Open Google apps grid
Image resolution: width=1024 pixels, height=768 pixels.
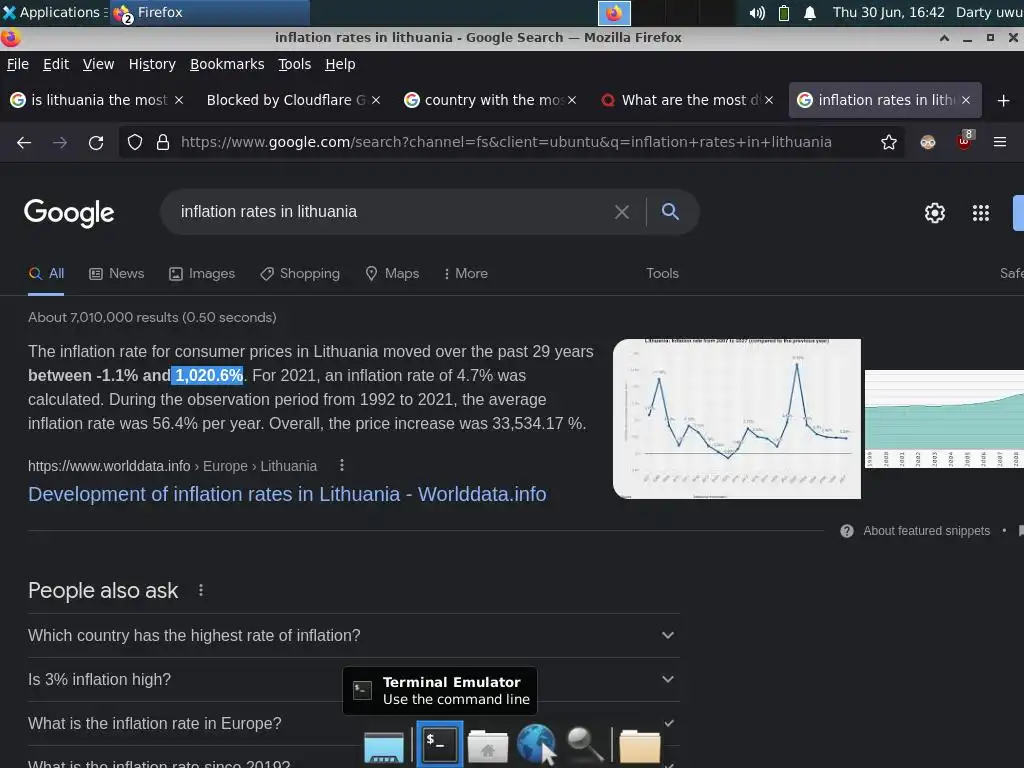click(980, 213)
